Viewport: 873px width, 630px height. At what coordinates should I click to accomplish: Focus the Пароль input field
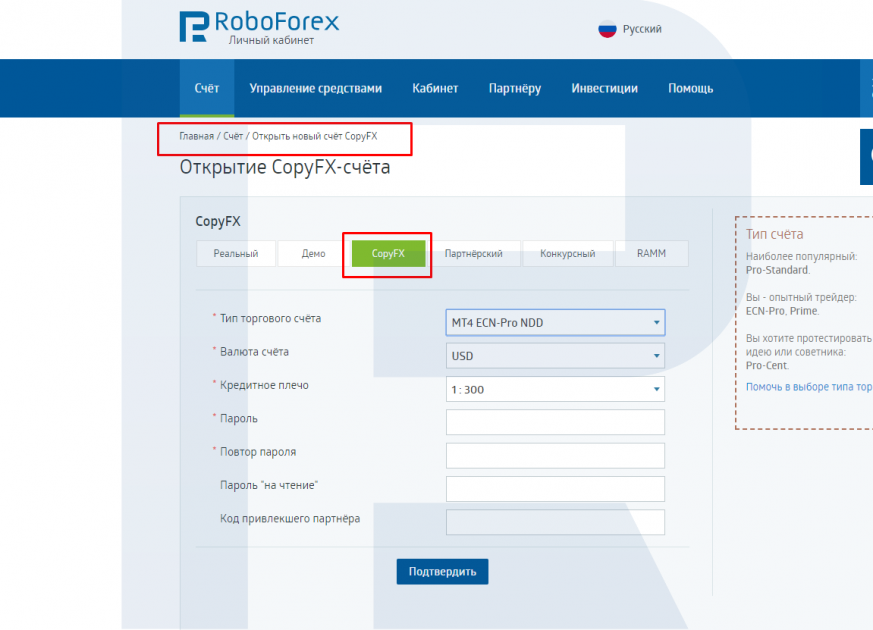tap(555, 422)
